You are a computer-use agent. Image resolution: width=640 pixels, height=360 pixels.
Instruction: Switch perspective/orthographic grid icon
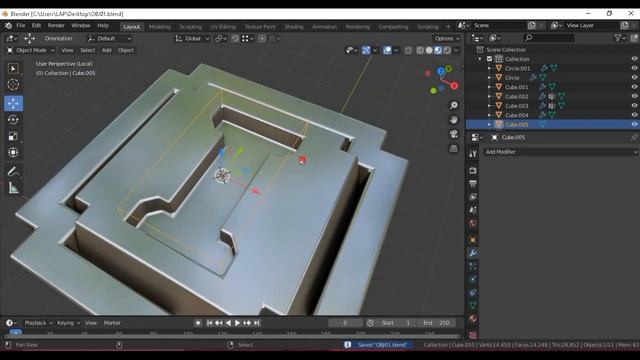point(453,148)
